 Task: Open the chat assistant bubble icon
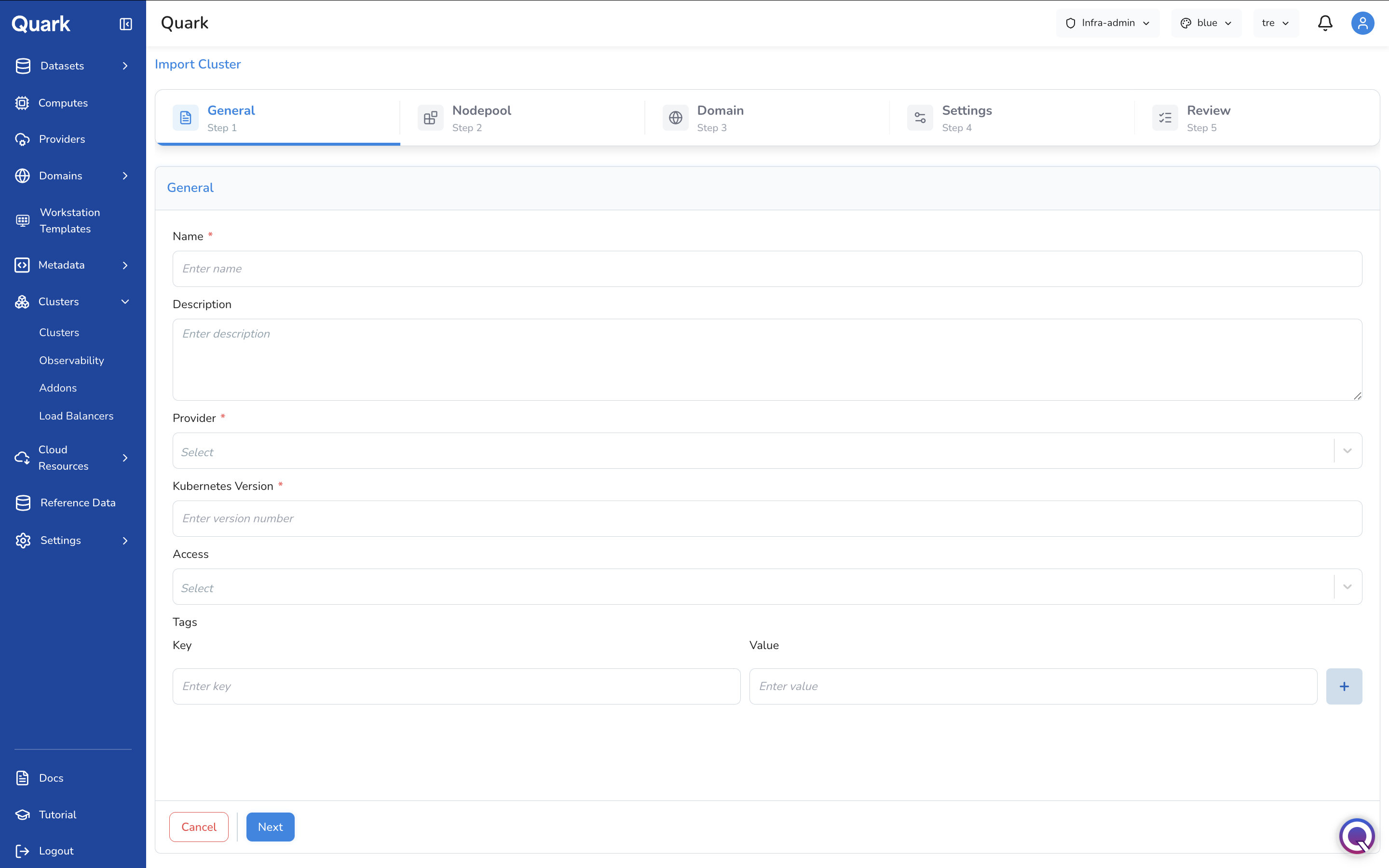(x=1357, y=836)
